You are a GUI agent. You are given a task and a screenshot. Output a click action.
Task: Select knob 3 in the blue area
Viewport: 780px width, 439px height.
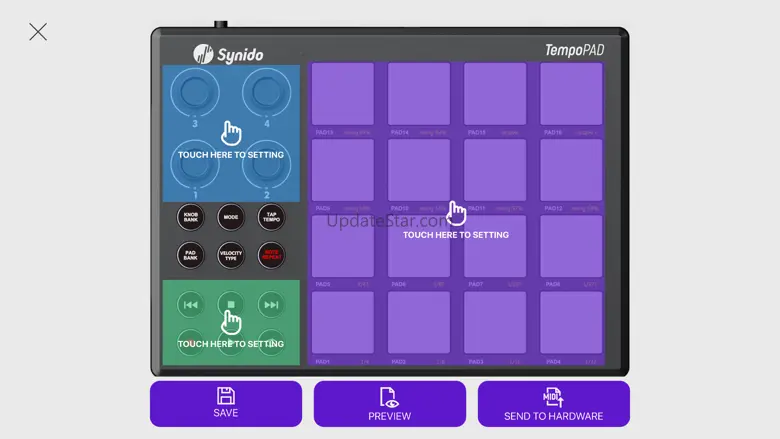pos(195,92)
